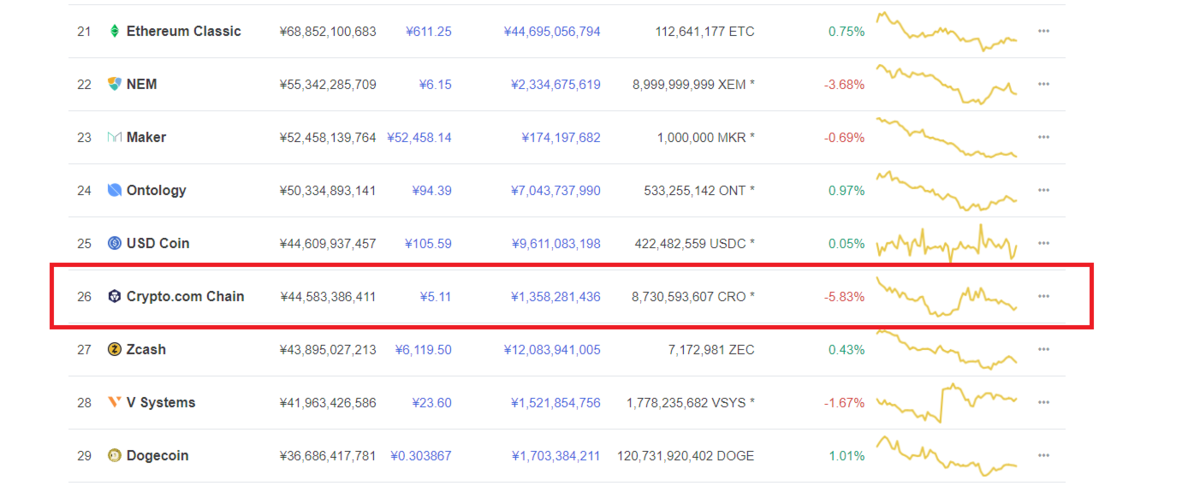The width and height of the screenshot is (1200, 486).
Task: Open the Maker row's three-dot menu
Action: coord(1043,137)
